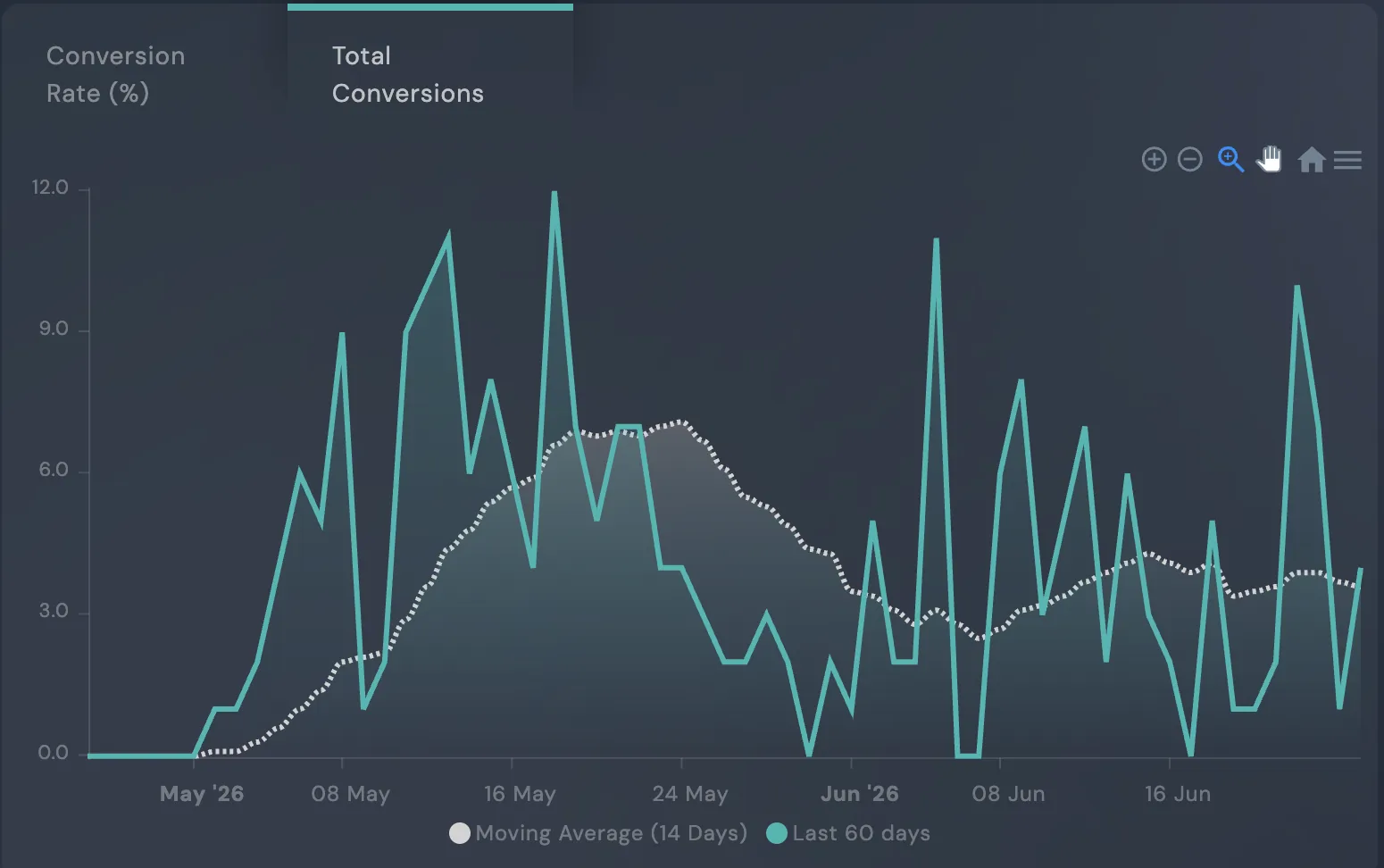The height and width of the screenshot is (868, 1384).
Task: Click the 08 Jun axis label
Action: [x=1008, y=794]
